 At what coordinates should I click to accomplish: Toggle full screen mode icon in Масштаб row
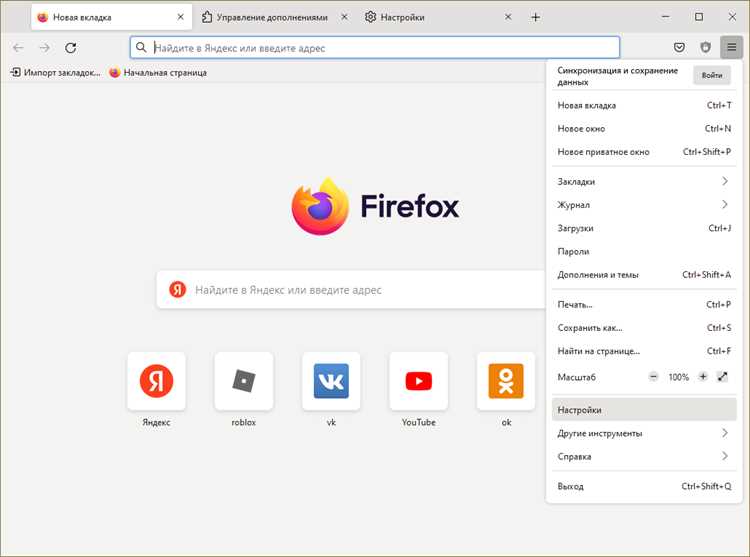[x=722, y=377]
